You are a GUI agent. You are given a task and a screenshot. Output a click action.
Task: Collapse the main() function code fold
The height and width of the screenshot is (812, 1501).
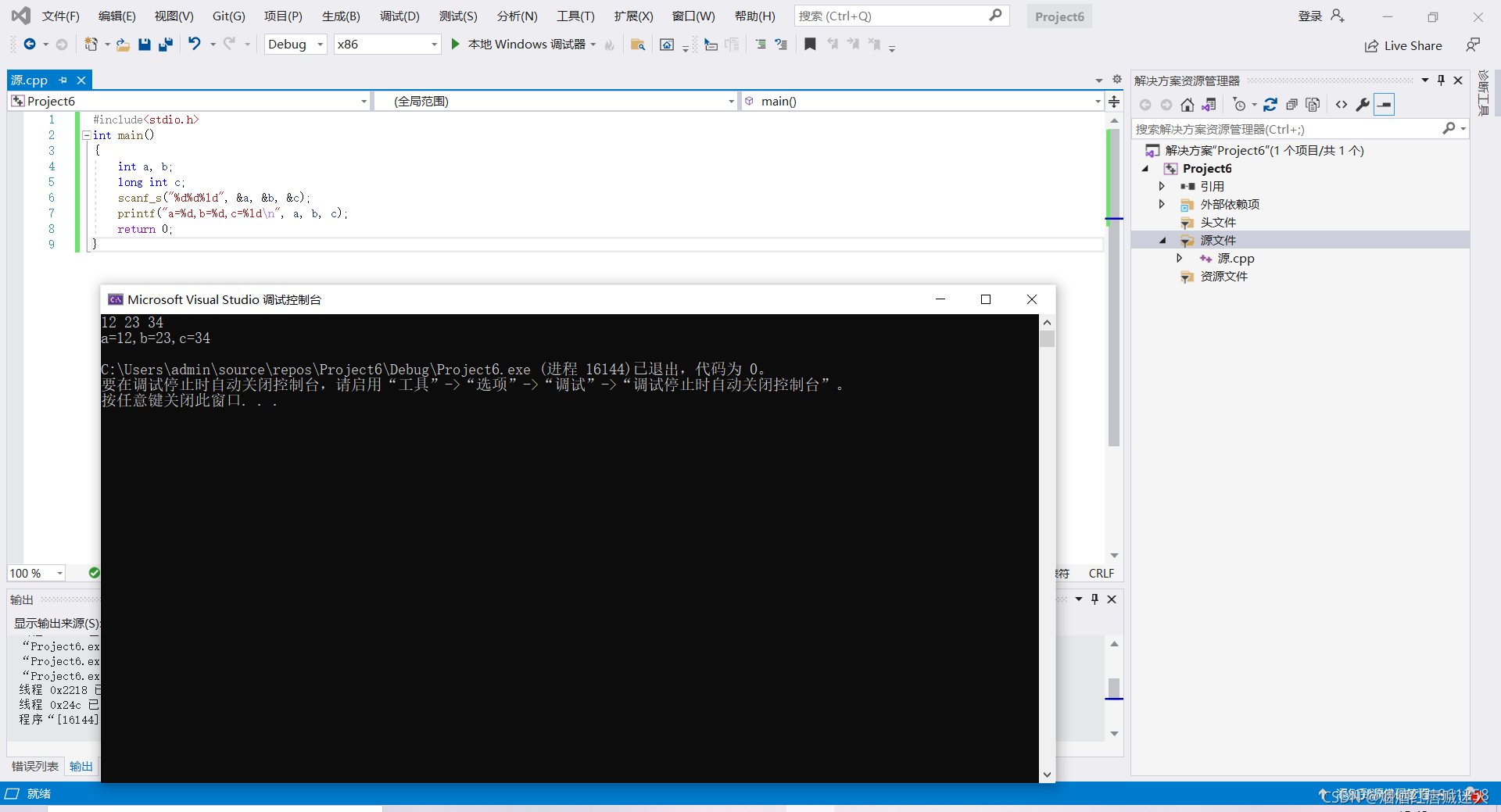[x=87, y=135]
